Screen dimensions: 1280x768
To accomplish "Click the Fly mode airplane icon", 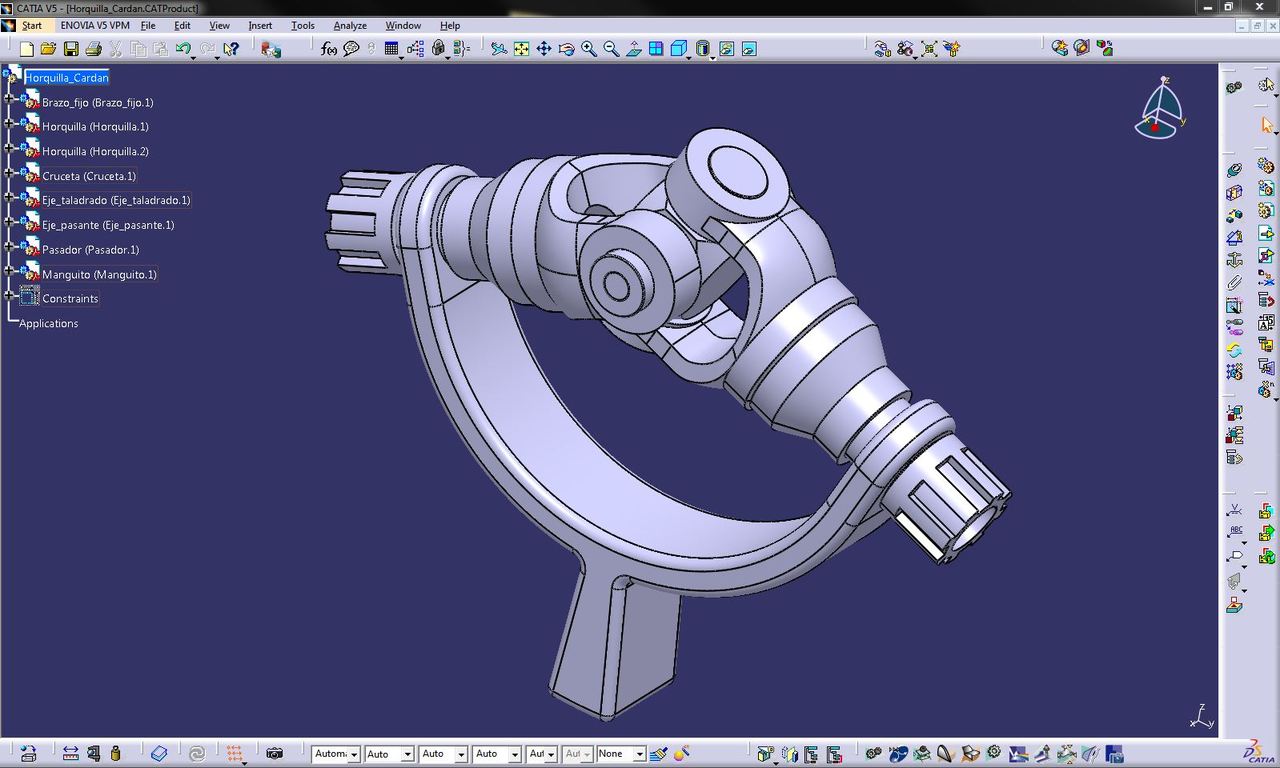I will tap(499, 48).
